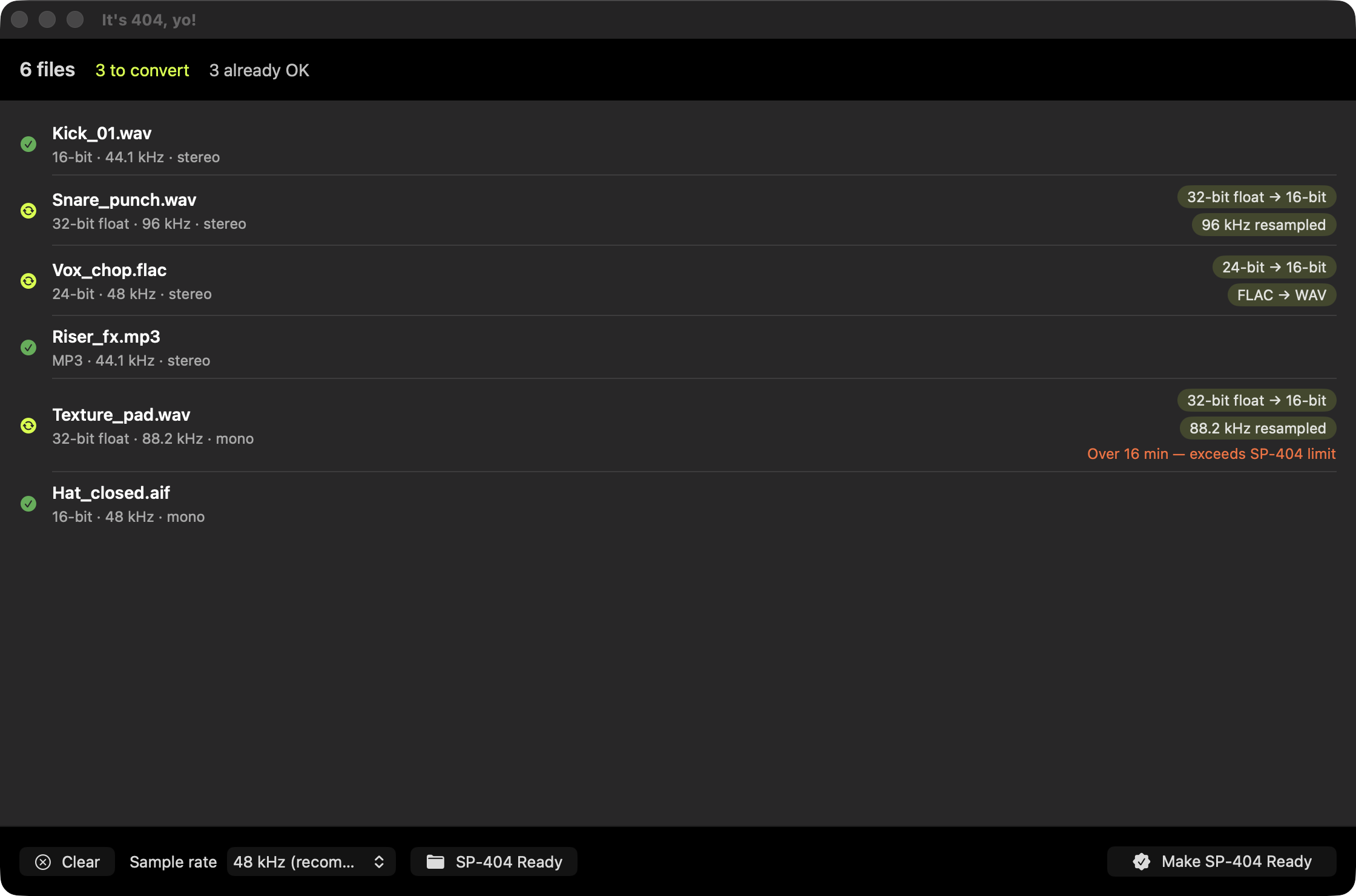Click the green checkmark icon beside Hat_closed.aif
Screen dimensions: 1356x896
click(28, 504)
